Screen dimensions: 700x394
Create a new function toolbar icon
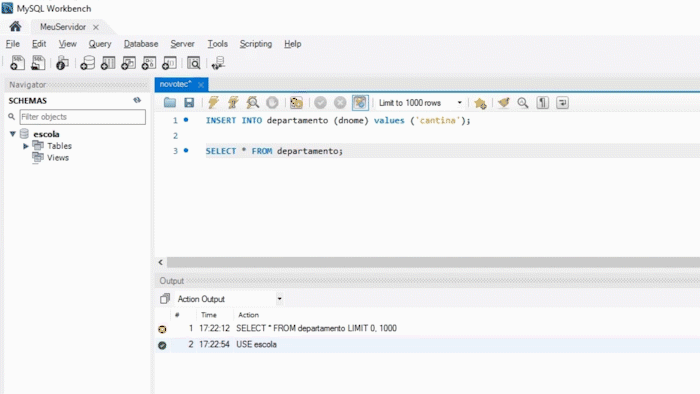(x=169, y=63)
